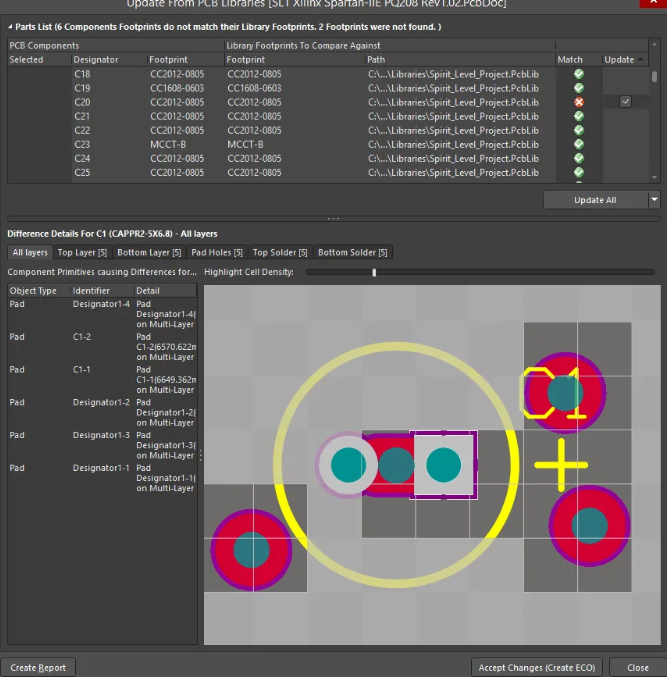Click the red mismatch icon for C20
Viewport: 667px width, 677px height.
(578, 102)
